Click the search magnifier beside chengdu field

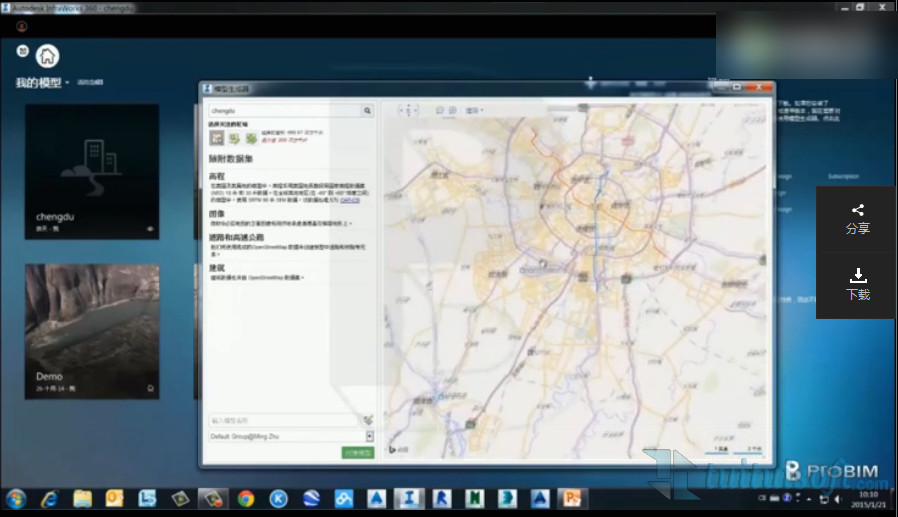coord(367,111)
